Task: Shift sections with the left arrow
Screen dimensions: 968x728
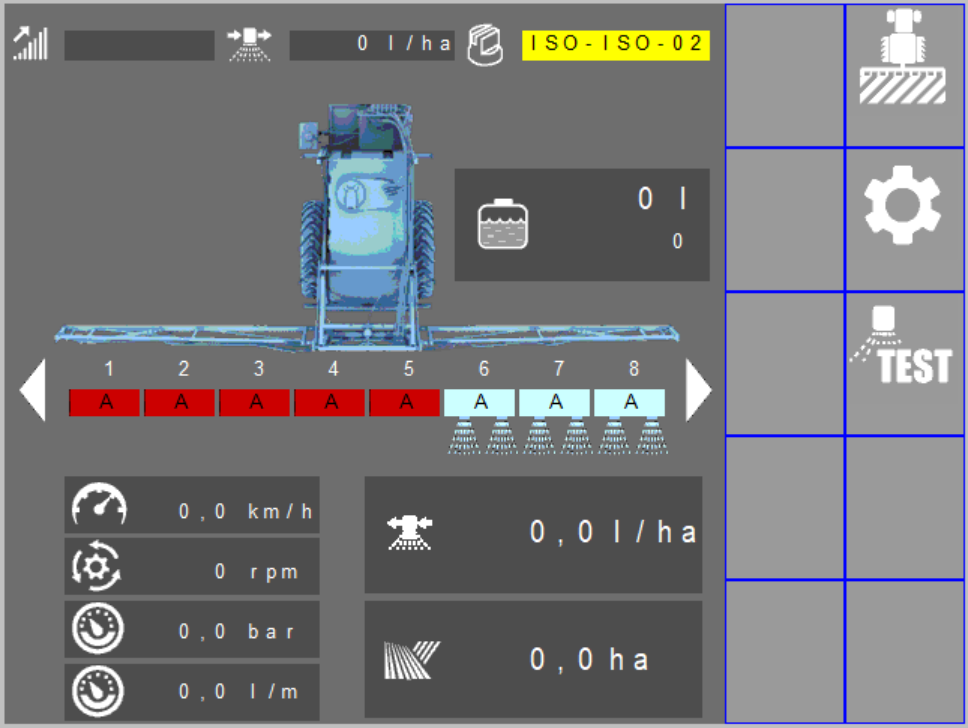Action: tap(33, 390)
